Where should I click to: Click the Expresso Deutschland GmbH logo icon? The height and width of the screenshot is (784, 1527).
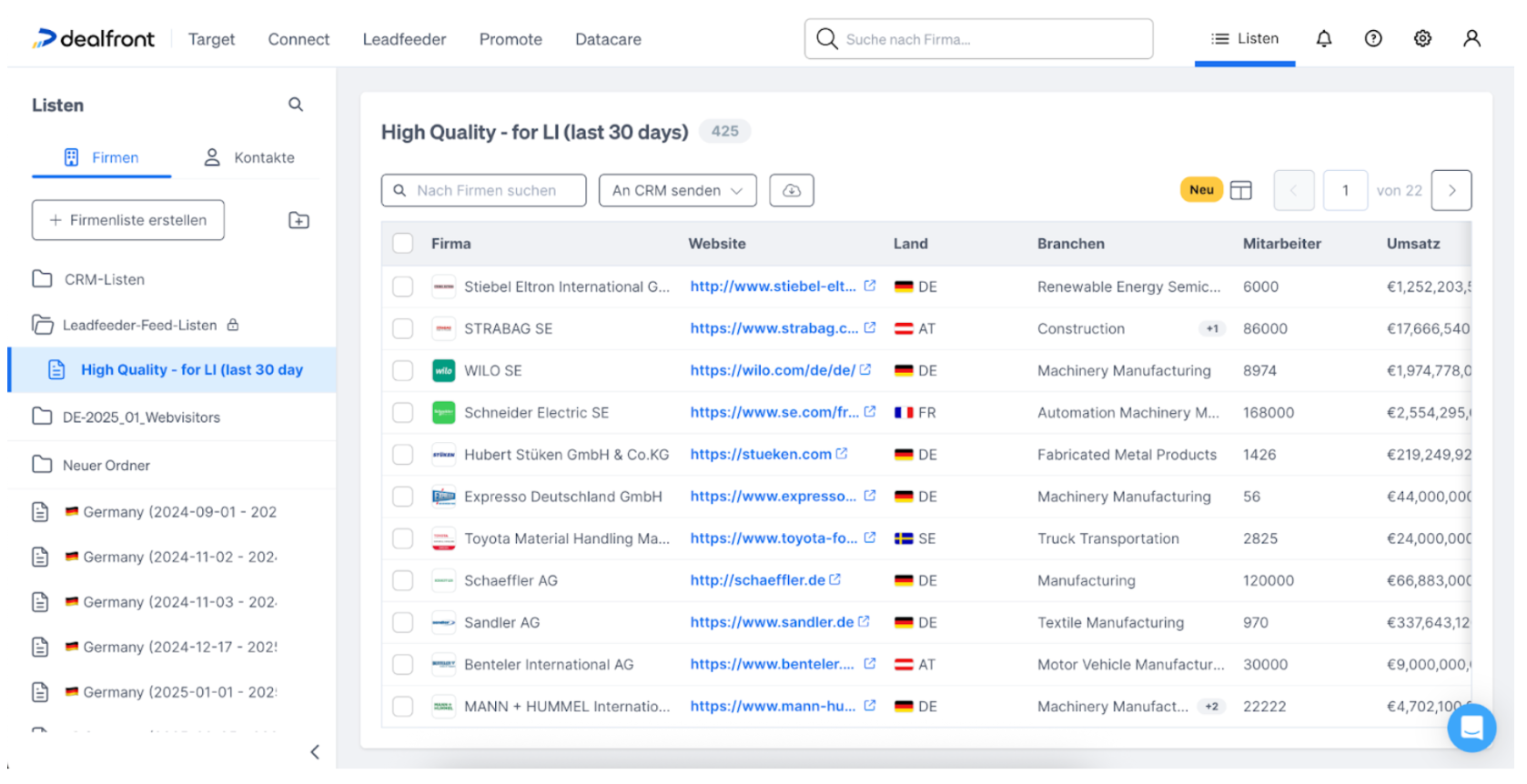(443, 497)
